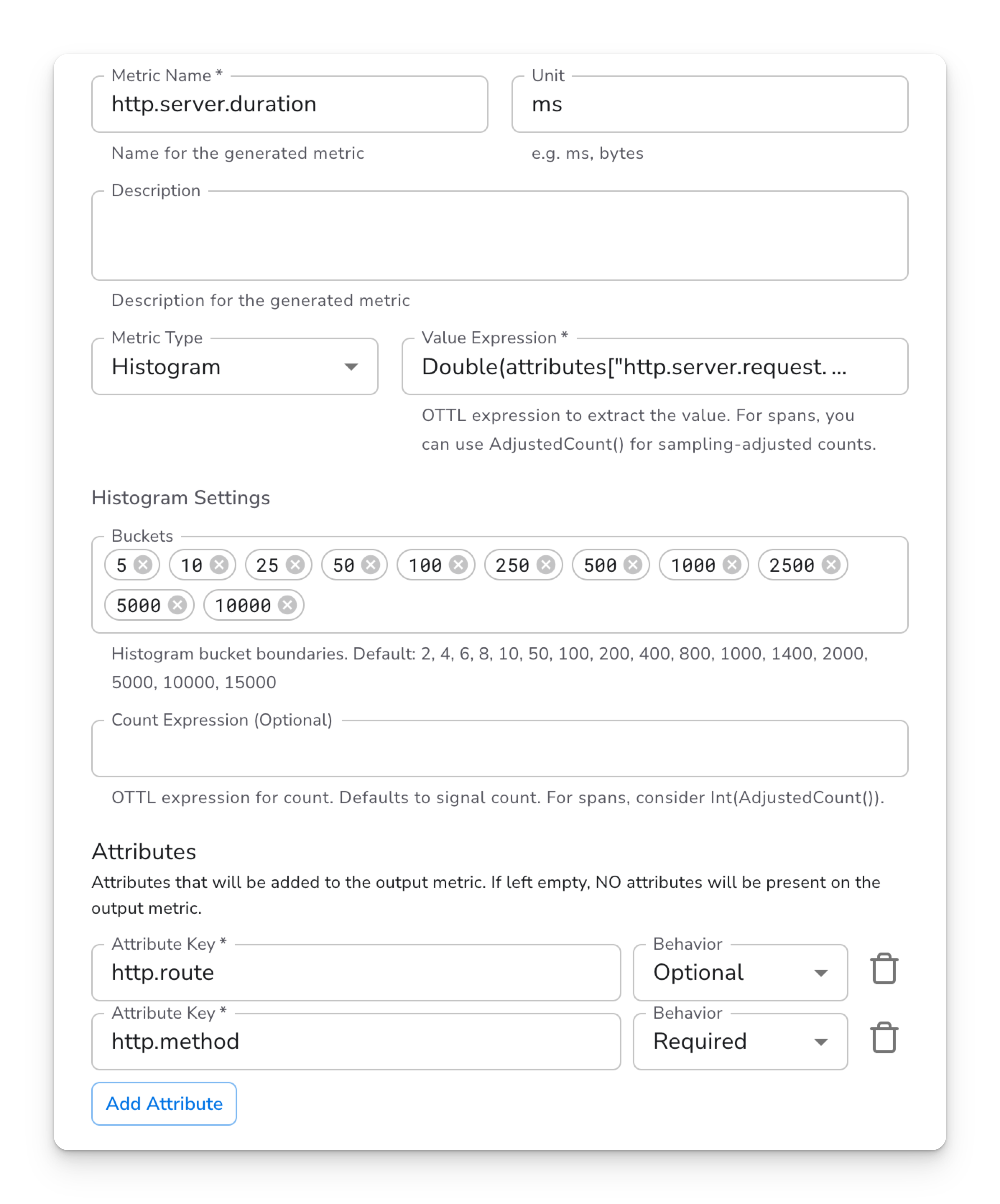Click into the Unit field
1000x1204 pixels.
pos(709,105)
